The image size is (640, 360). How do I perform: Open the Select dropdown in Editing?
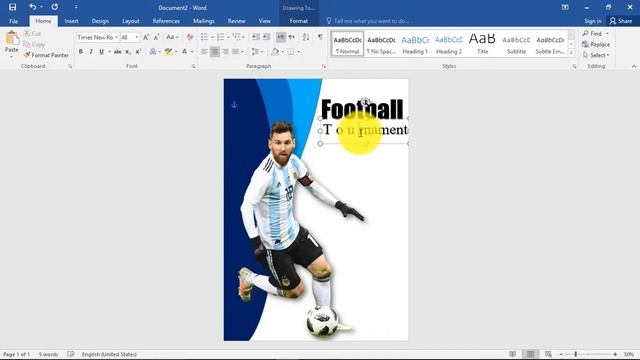596,55
